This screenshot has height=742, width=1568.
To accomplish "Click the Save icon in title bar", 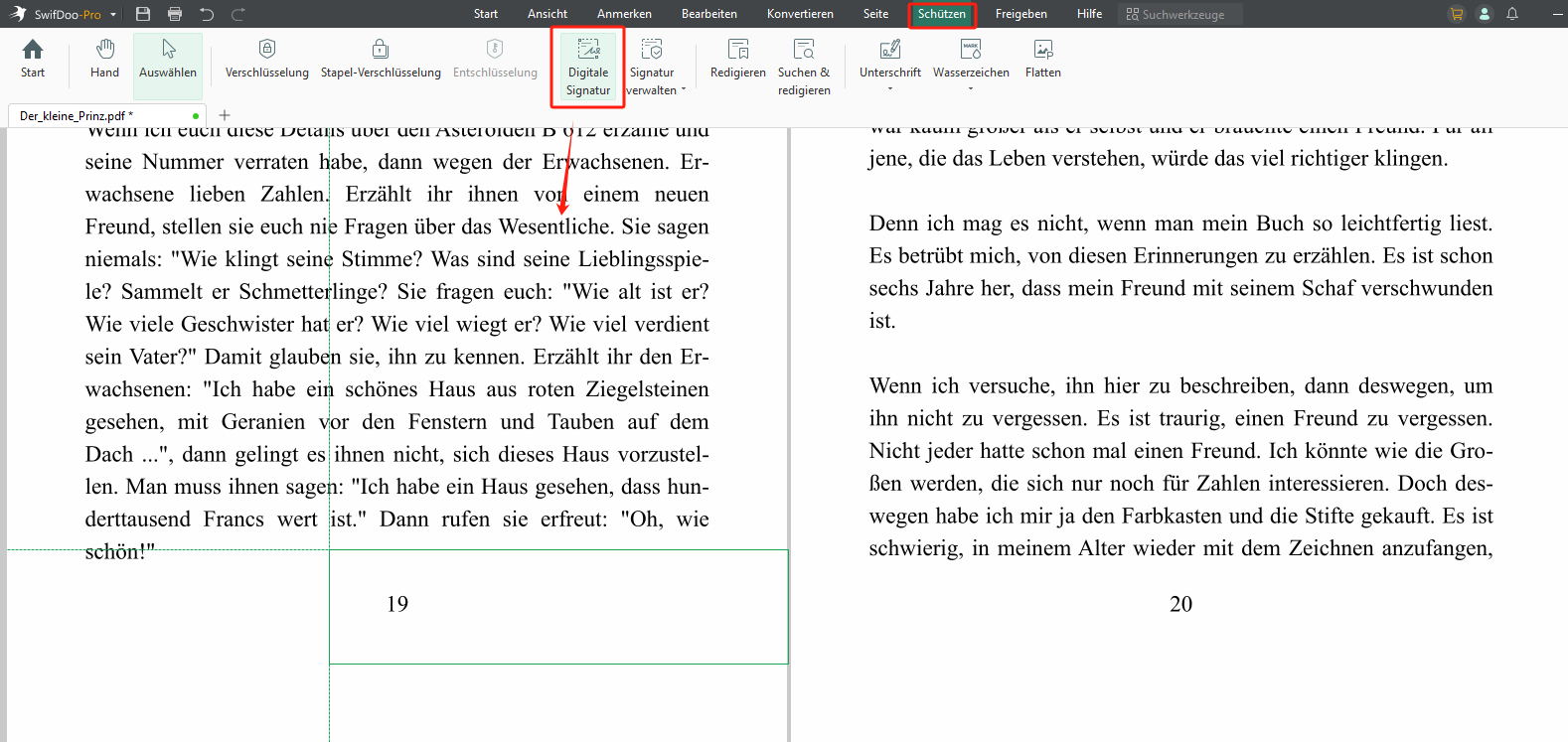I will 143,14.
